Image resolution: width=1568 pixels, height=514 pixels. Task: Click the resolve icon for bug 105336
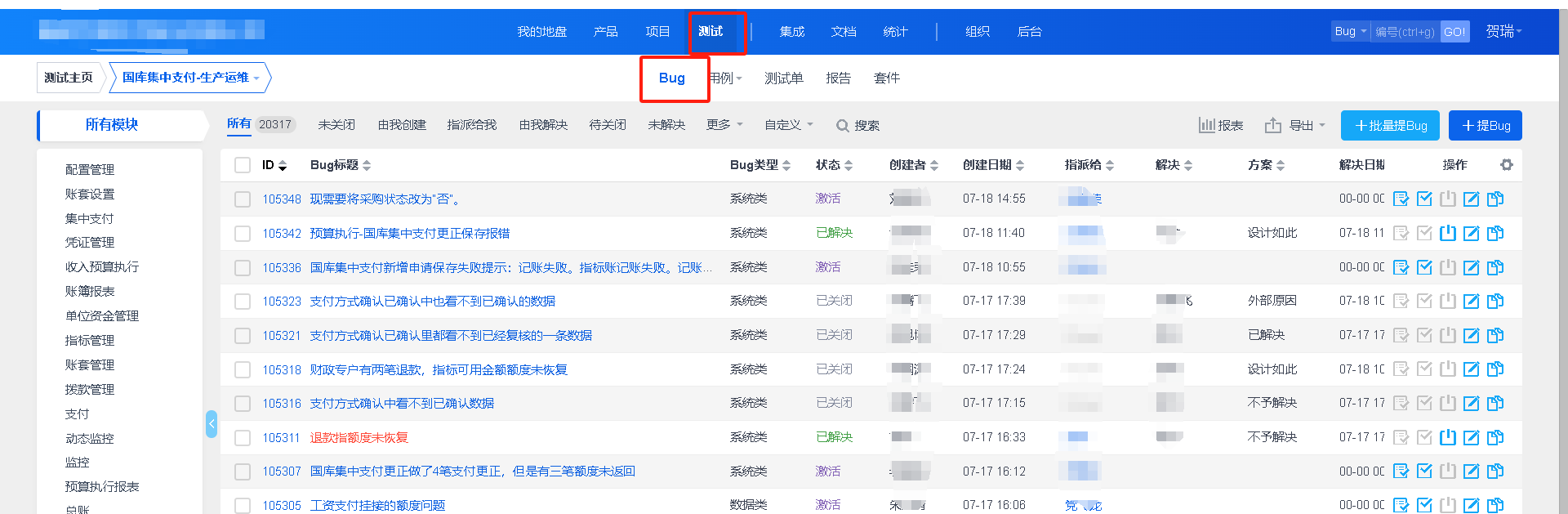(x=1424, y=267)
